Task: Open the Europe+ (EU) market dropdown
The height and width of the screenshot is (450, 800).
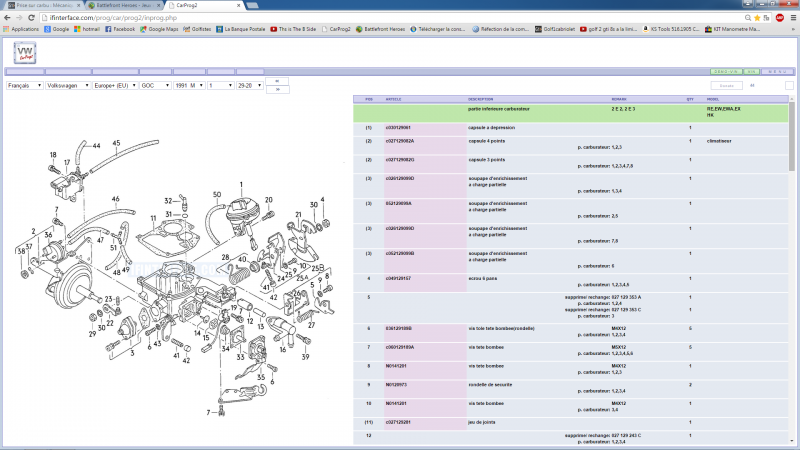Action: [x=115, y=86]
